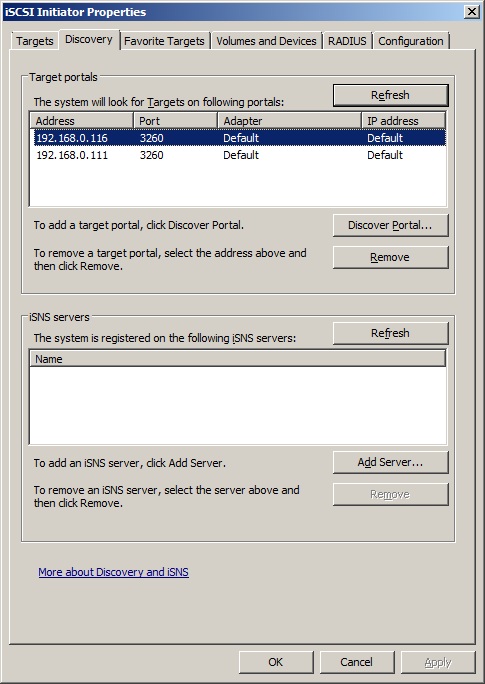Click the Name column header in iSNS list
This screenshot has width=485, height=684.
tap(238, 359)
